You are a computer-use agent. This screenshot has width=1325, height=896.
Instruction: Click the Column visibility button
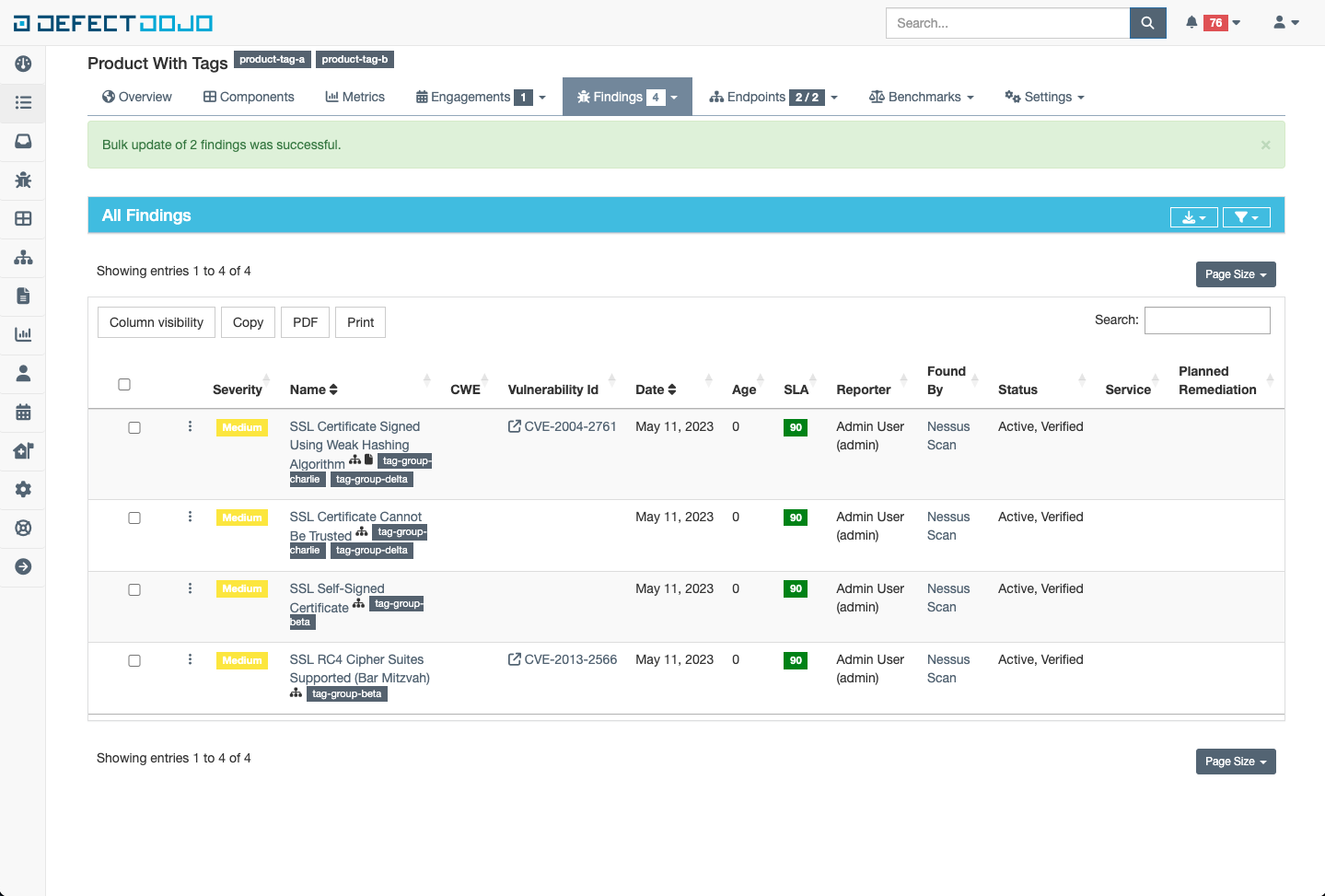[157, 322]
